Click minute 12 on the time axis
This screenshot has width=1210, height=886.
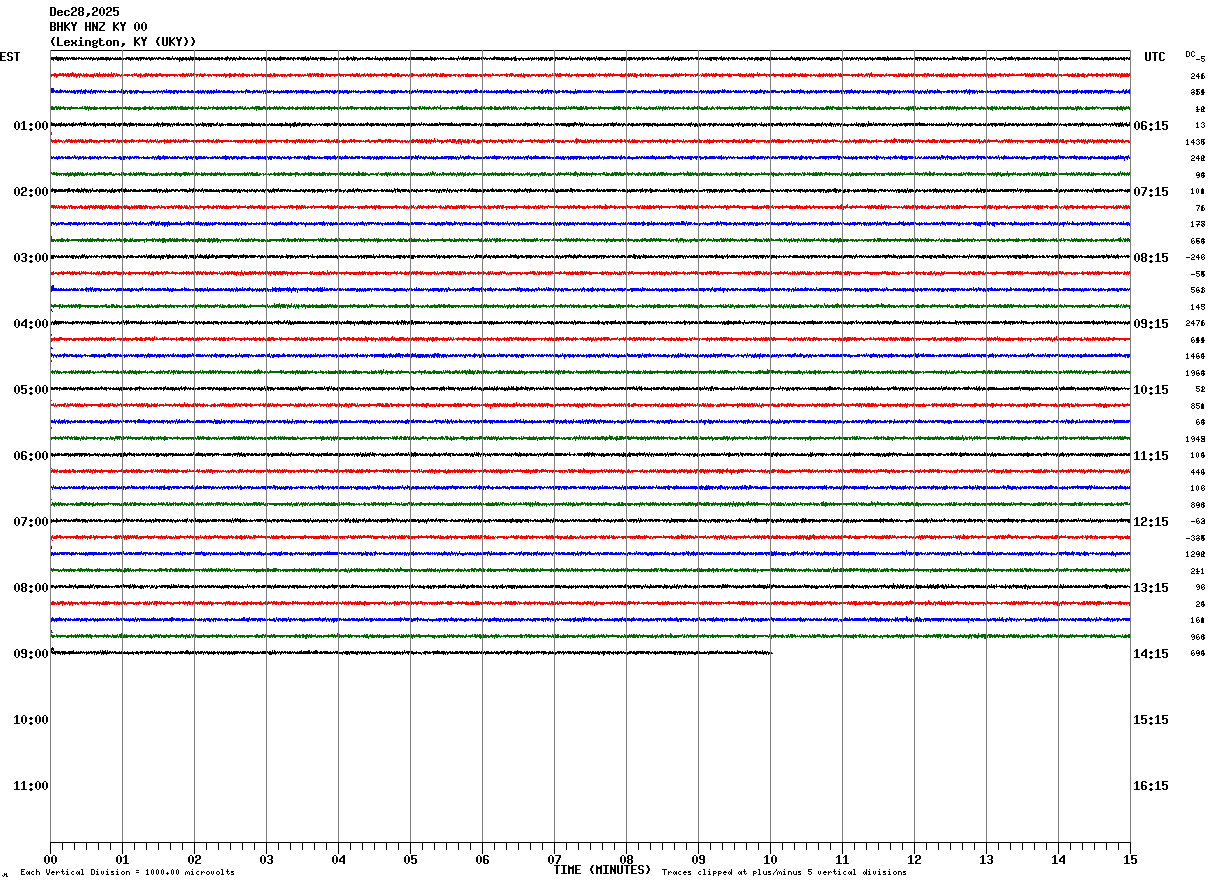click(914, 859)
